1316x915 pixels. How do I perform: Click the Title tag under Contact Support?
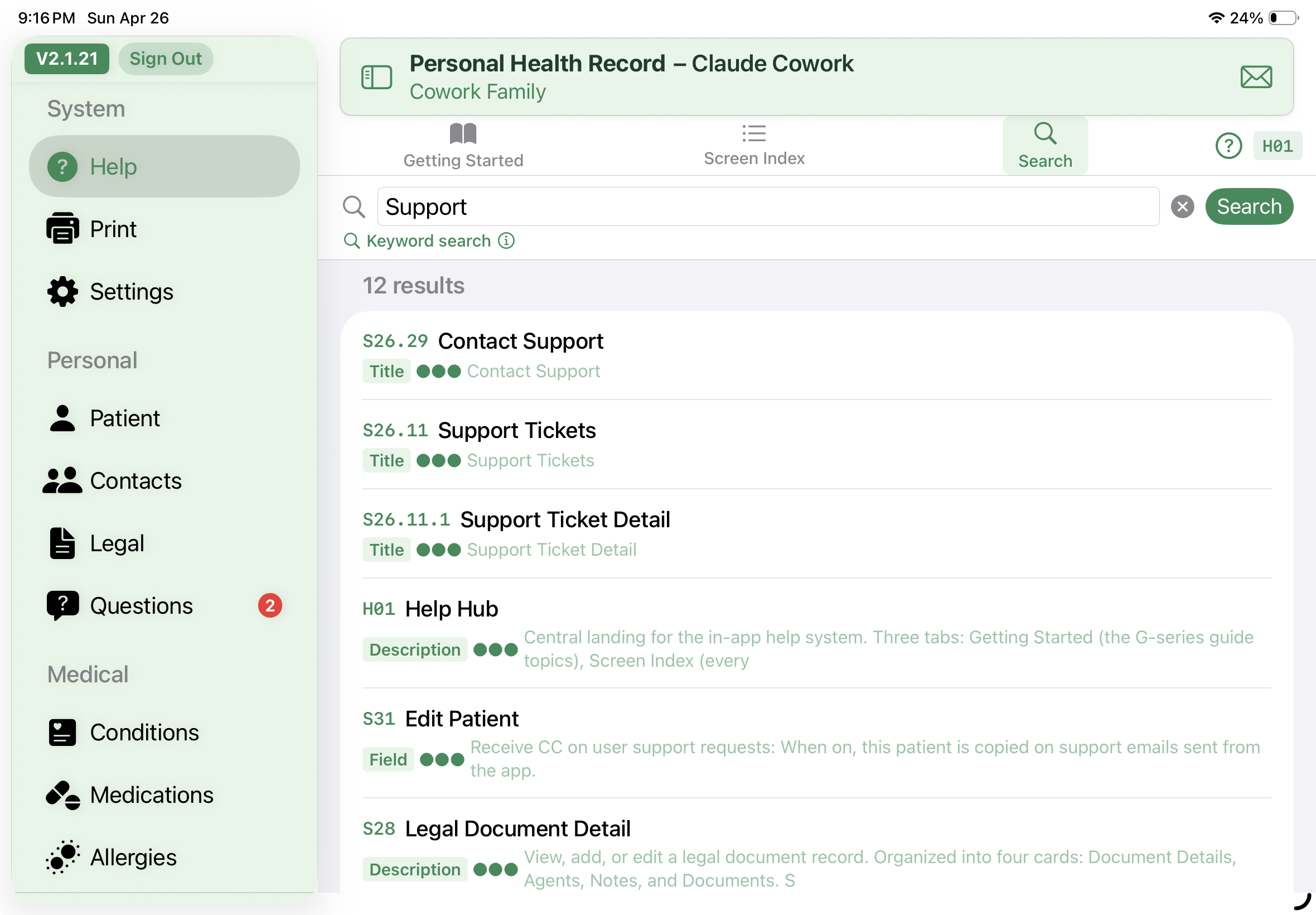point(386,371)
